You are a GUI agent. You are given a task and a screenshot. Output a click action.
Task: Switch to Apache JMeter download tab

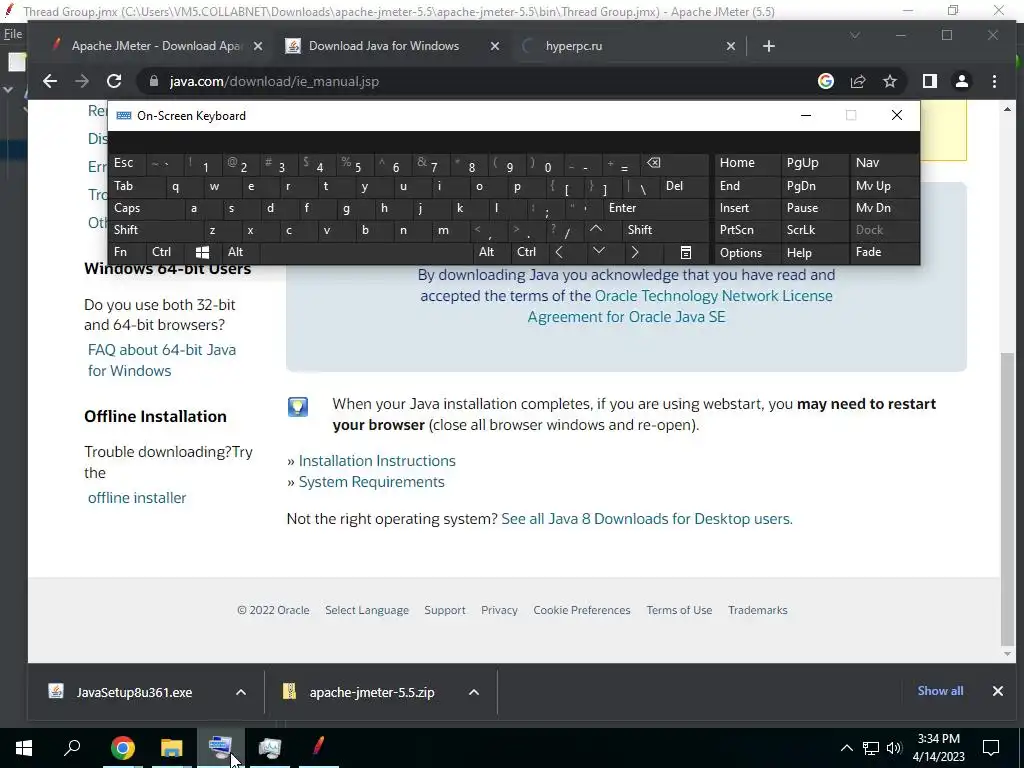[x=157, y=46]
